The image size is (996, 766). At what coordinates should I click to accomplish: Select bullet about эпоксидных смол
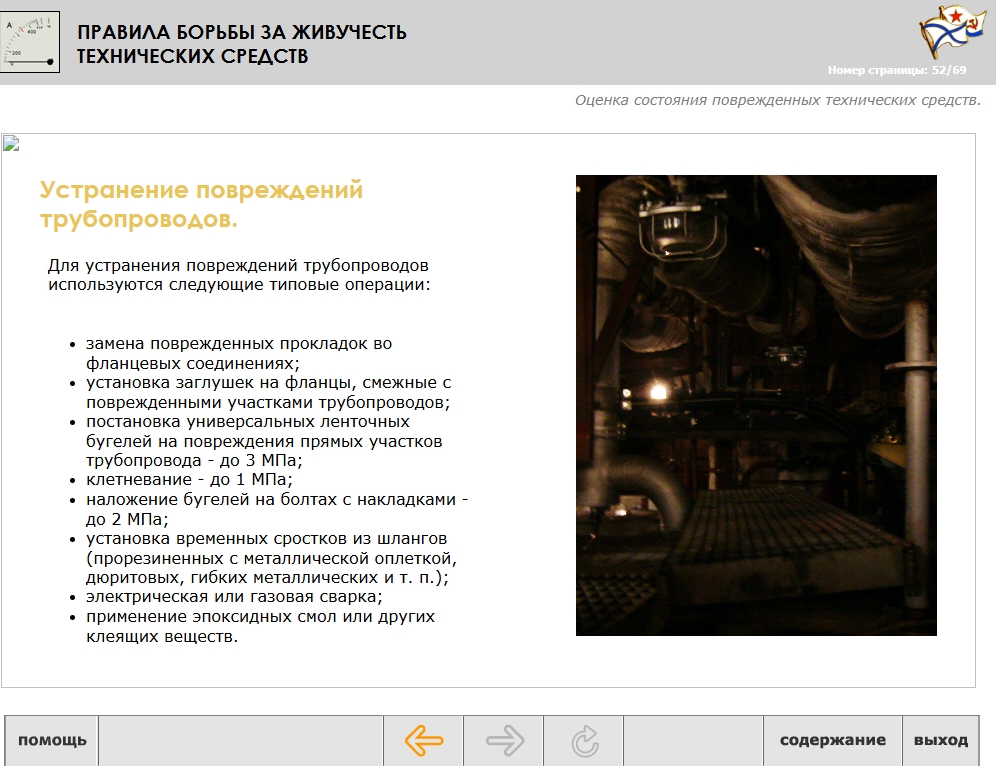point(260,626)
